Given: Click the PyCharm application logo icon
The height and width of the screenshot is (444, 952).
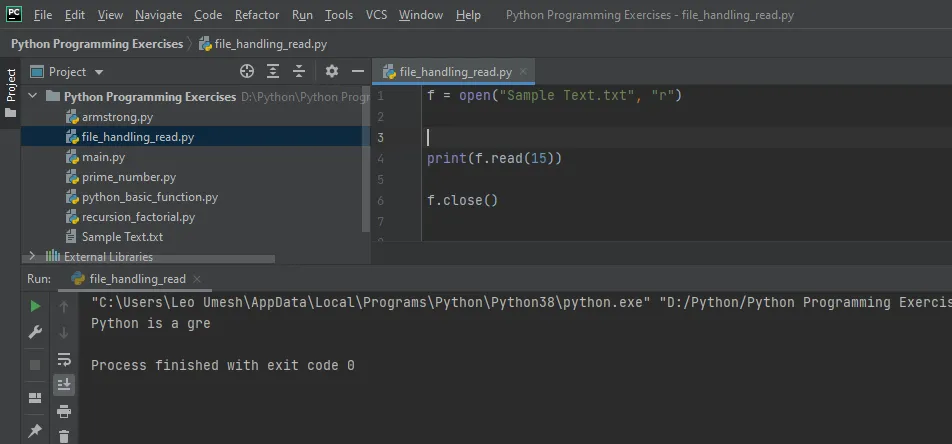Looking at the screenshot, I should tap(13, 14).
